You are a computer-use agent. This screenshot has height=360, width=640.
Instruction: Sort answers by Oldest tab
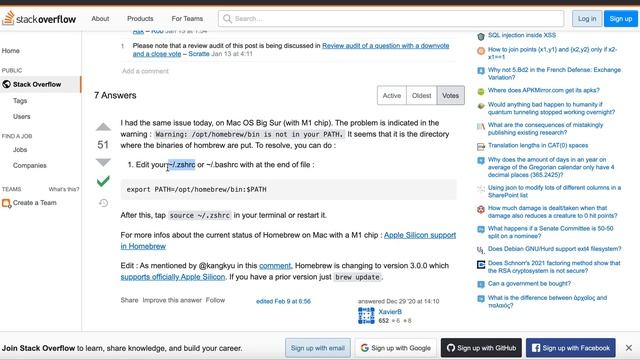pos(421,96)
